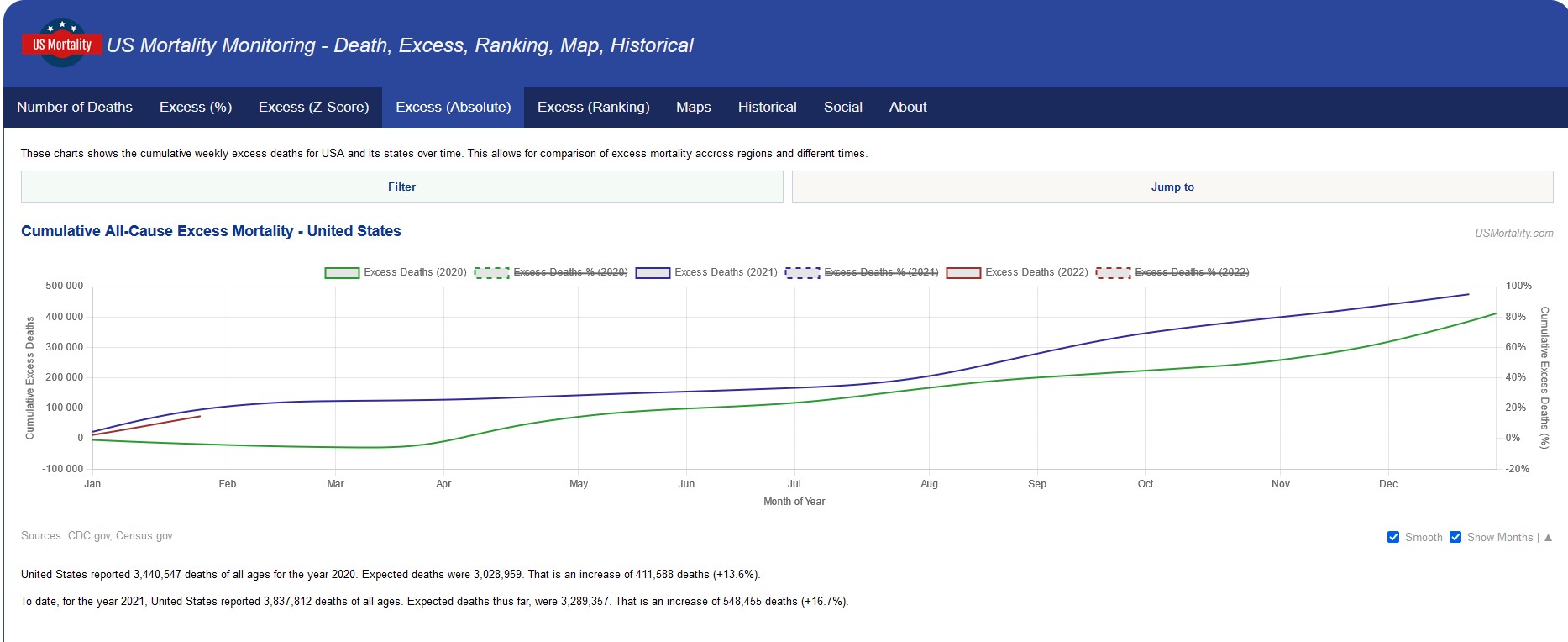Click the Smooth label text
1568x642 pixels.
tap(1424, 537)
